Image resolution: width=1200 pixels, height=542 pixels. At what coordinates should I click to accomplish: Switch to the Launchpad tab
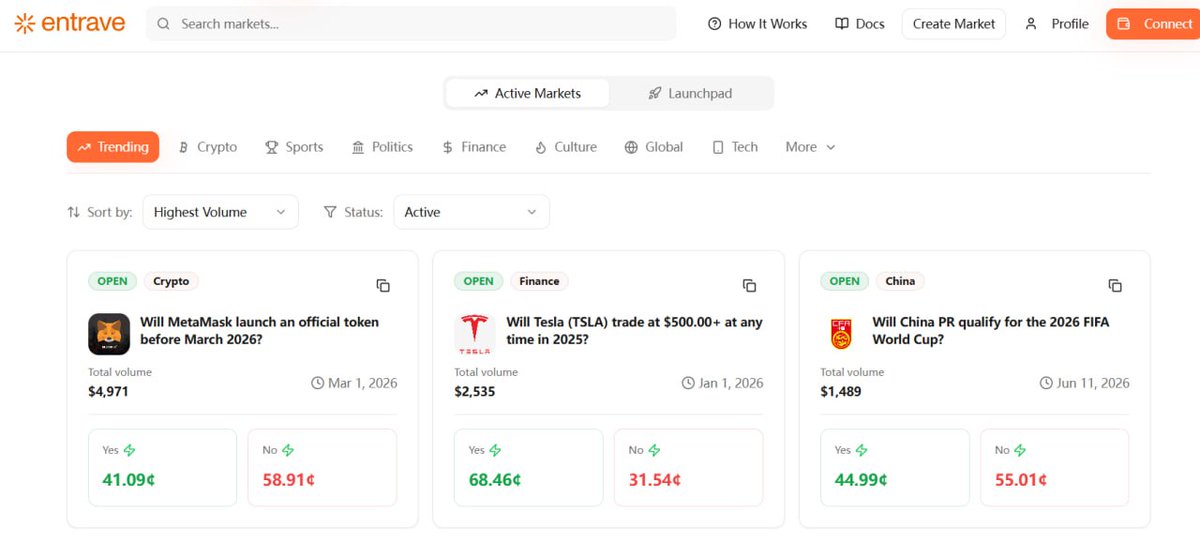pyautogui.click(x=690, y=93)
